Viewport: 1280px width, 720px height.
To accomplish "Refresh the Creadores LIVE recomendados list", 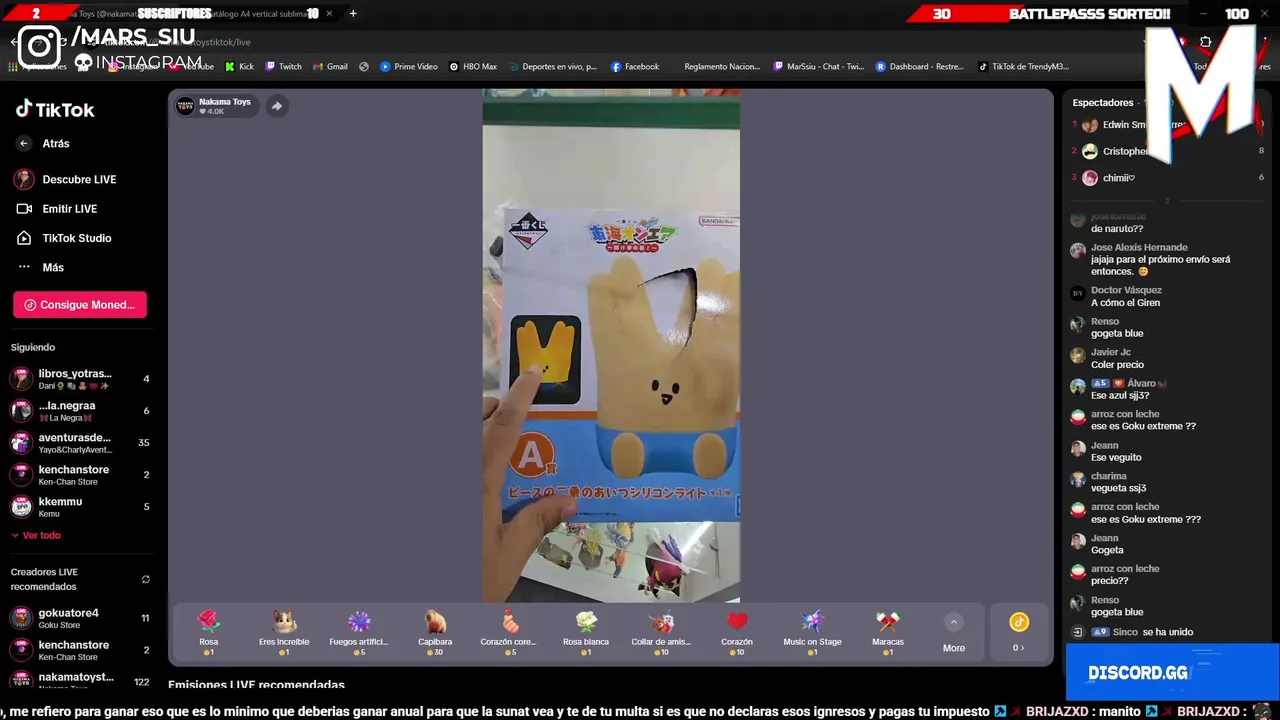I will coord(146,579).
